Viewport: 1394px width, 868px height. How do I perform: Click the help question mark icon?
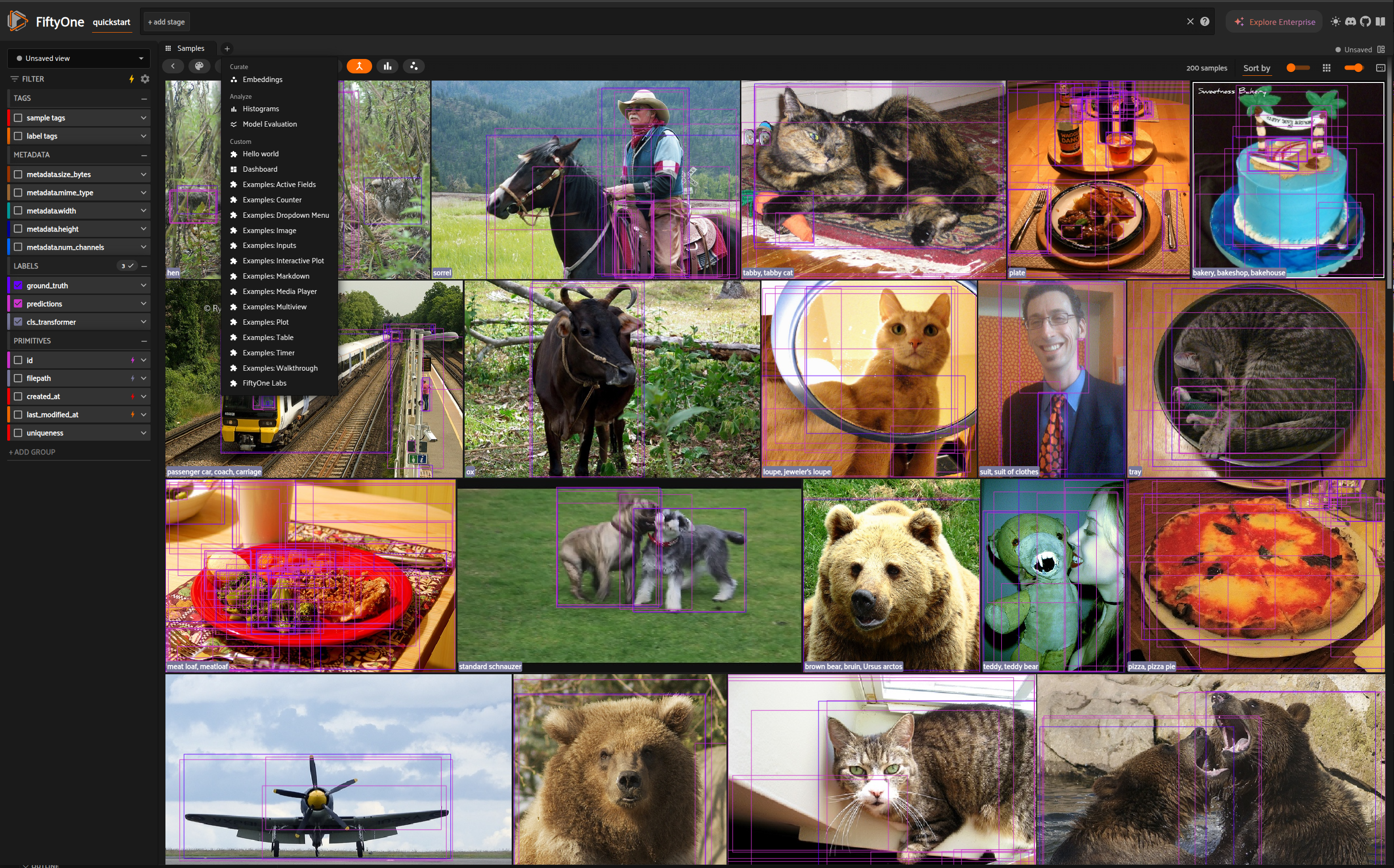[x=1205, y=22]
